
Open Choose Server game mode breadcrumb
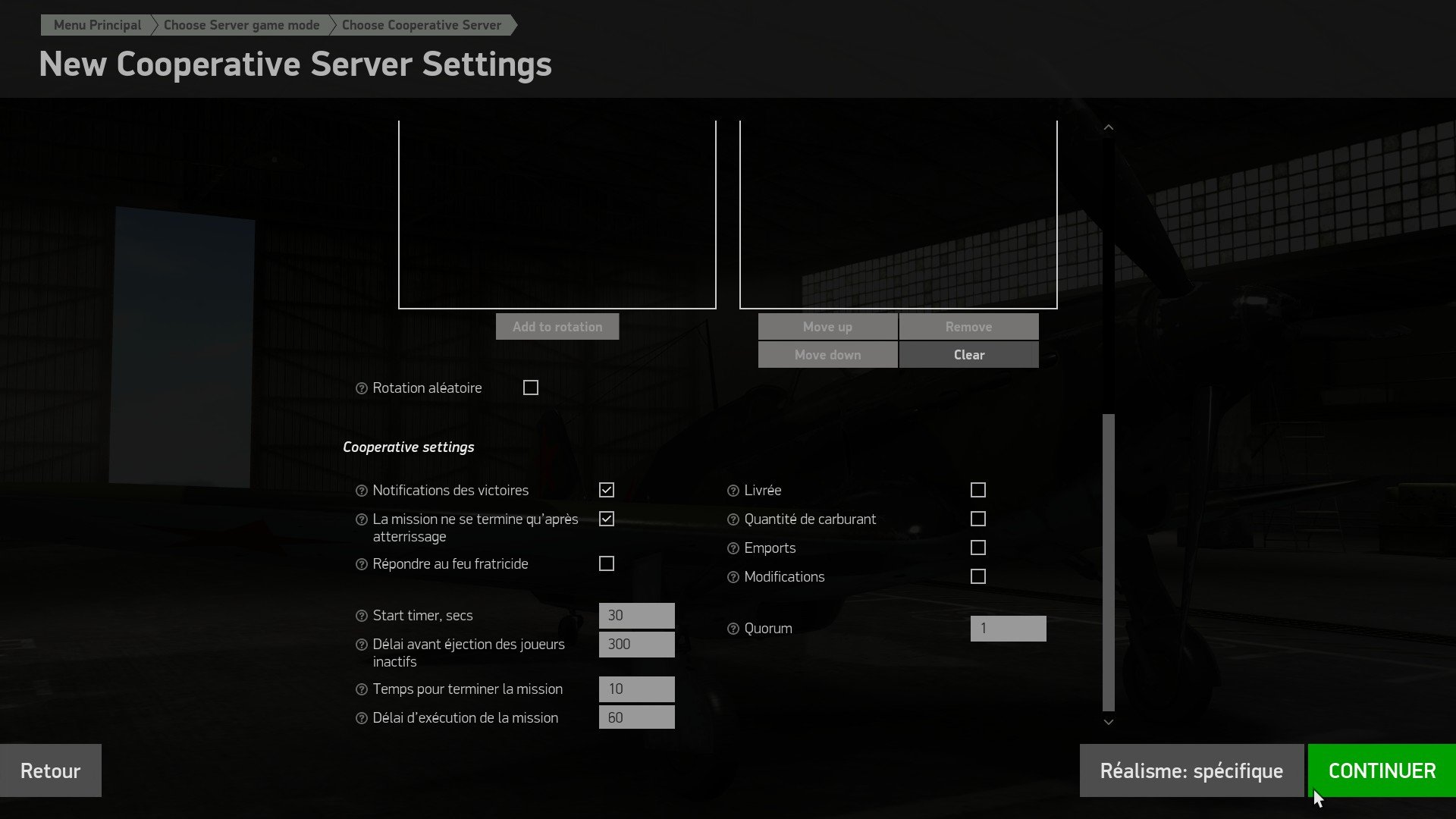tap(241, 25)
